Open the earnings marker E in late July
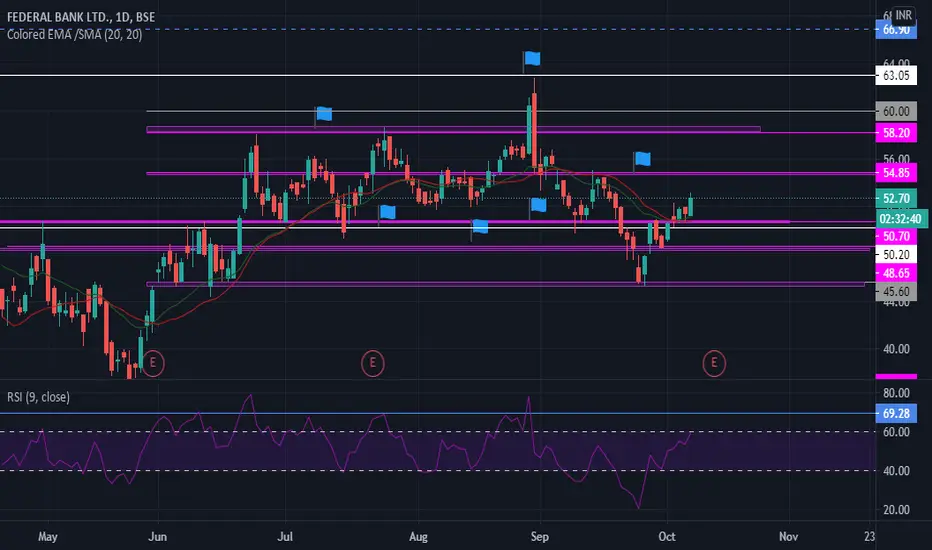 pyautogui.click(x=373, y=362)
